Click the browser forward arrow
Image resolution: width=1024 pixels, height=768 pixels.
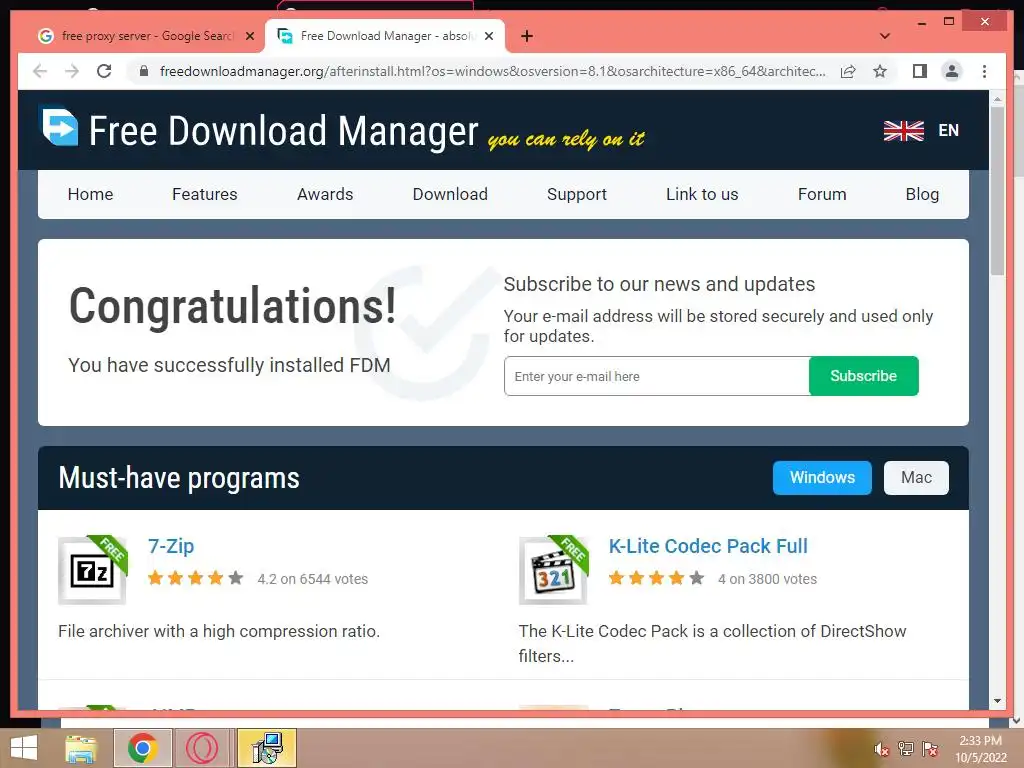72,71
